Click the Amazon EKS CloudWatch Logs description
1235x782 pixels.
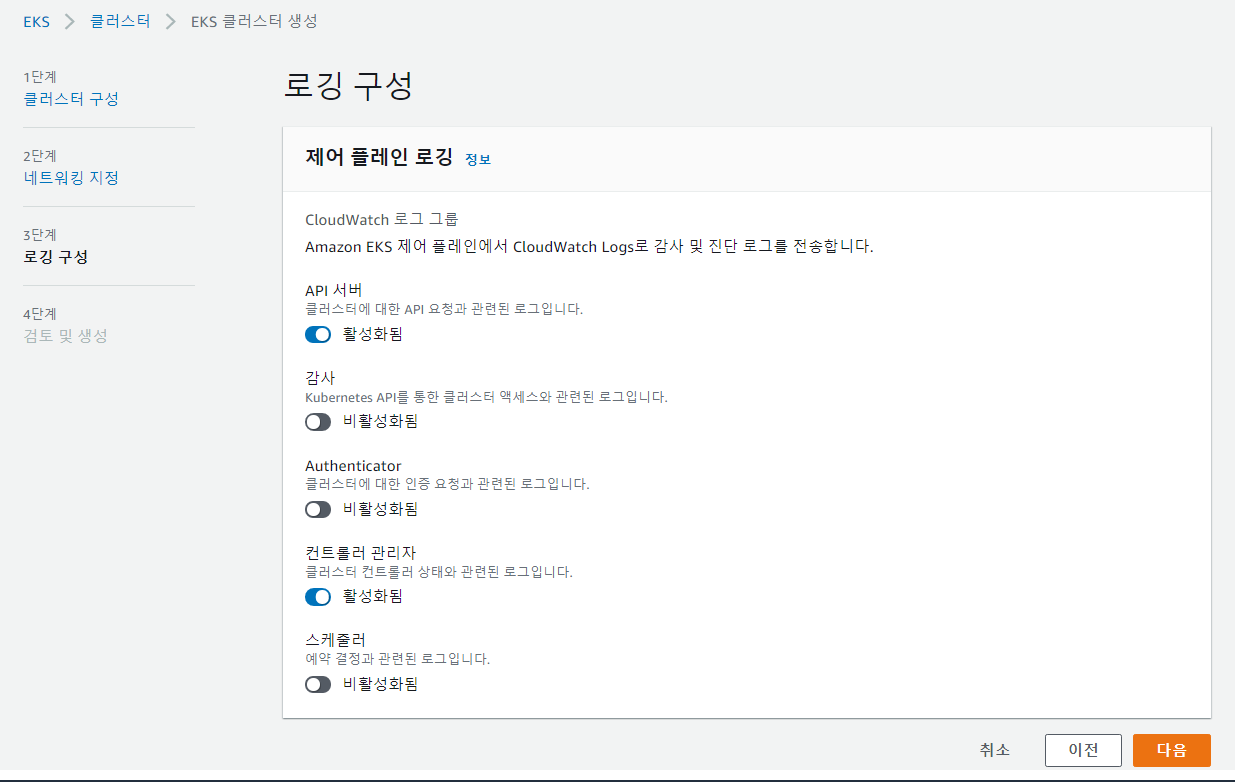(589, 246)
